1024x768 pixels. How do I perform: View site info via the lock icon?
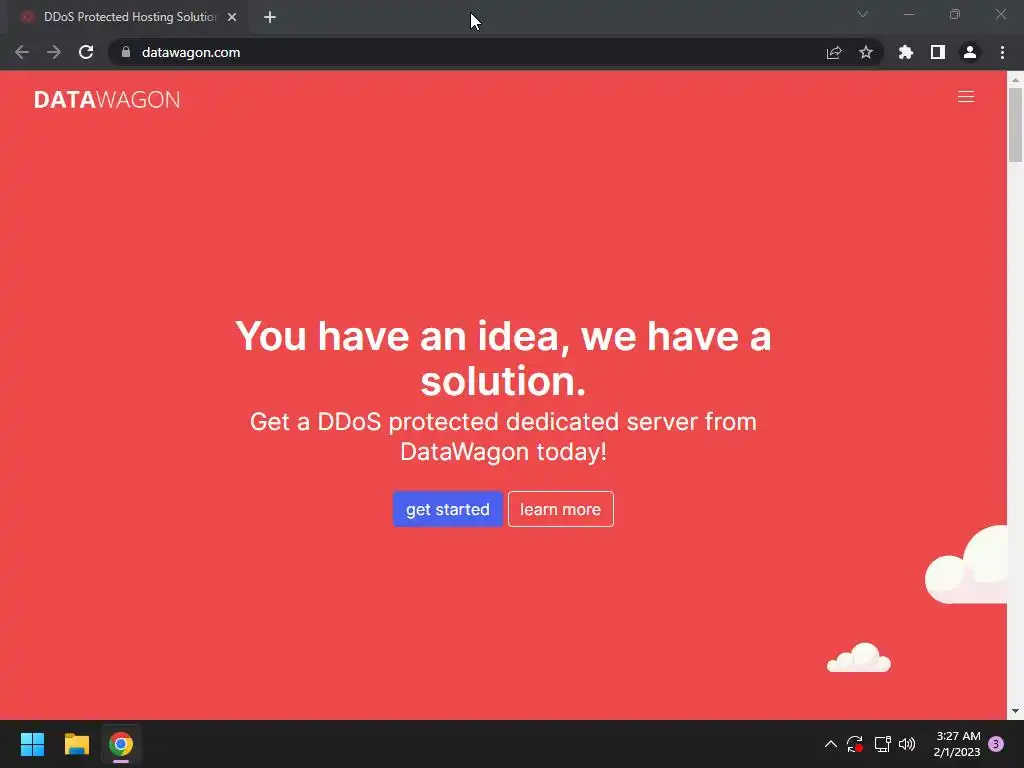tap(126, 52)
